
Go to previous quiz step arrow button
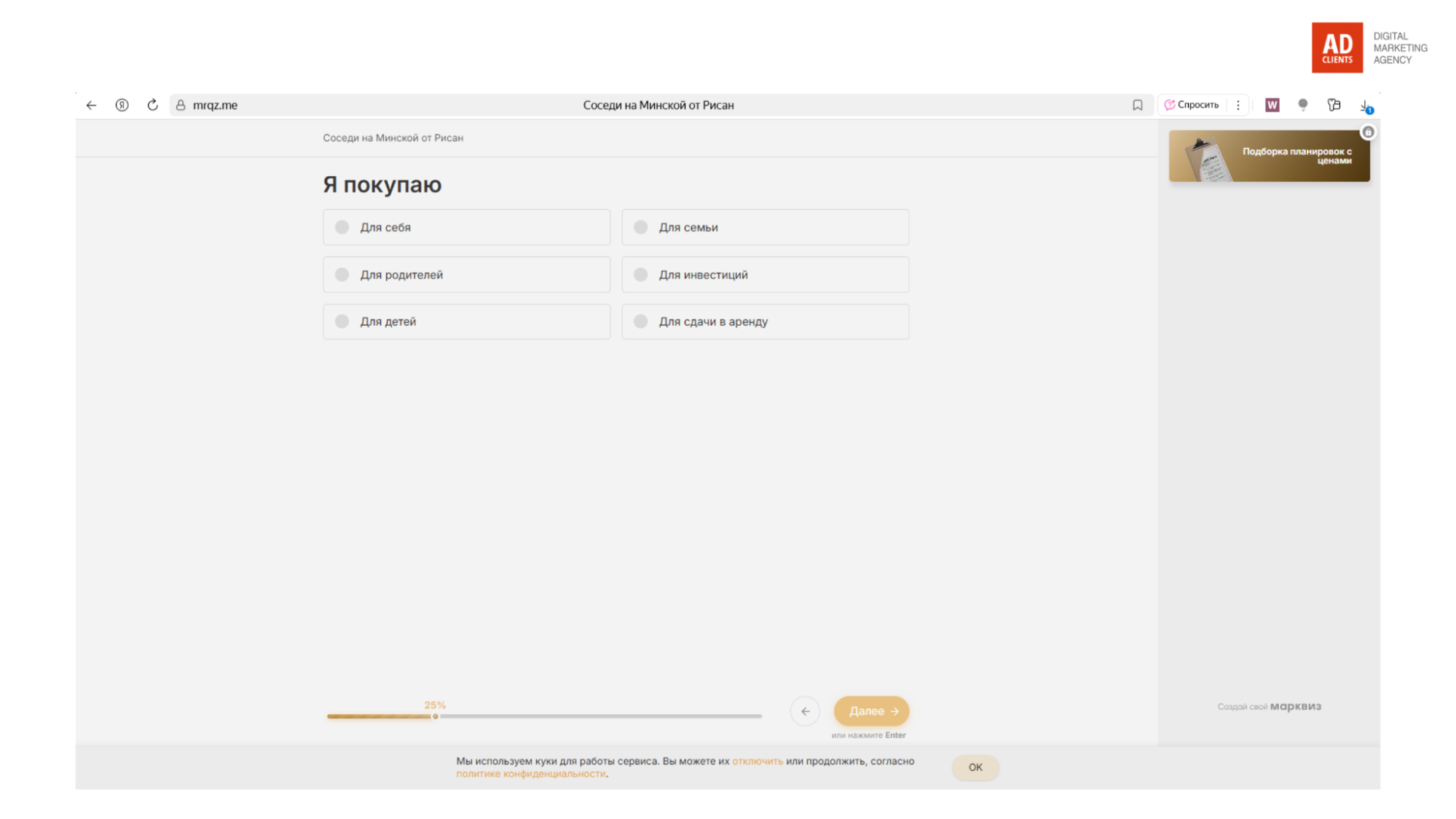pos(805,711)
